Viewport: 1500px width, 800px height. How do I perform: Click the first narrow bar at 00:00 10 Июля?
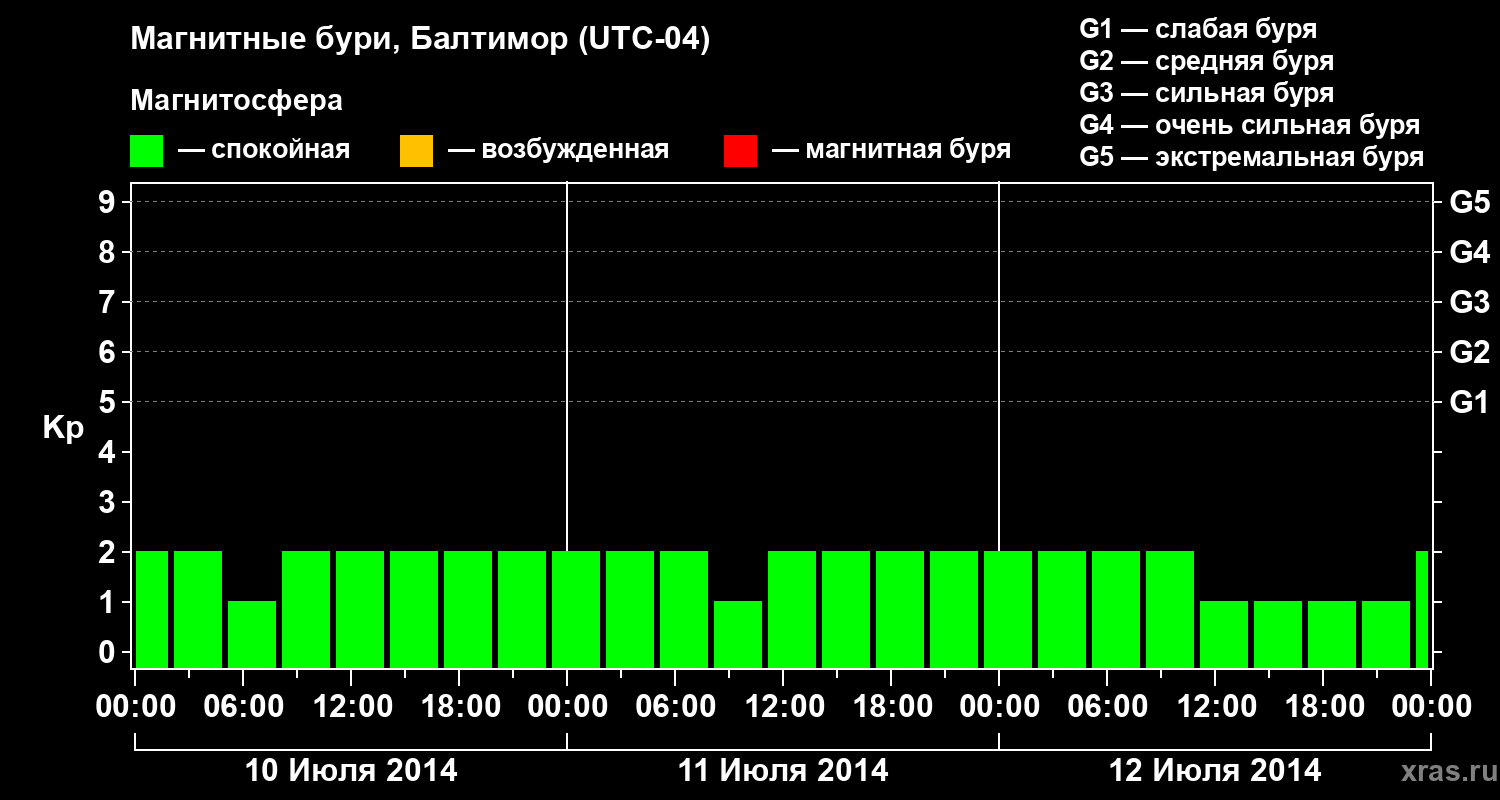151,609
